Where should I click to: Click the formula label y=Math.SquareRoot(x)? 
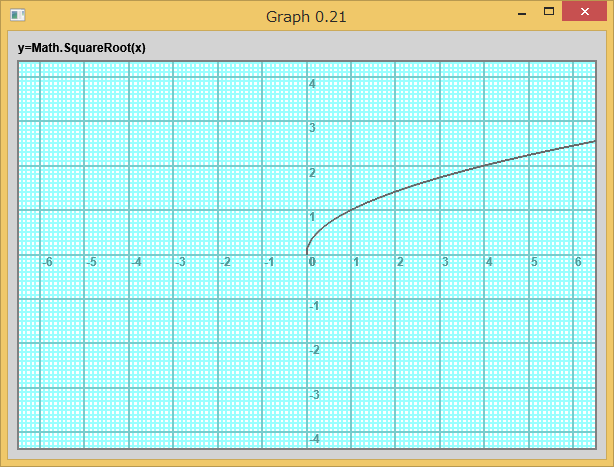point(81,48)
